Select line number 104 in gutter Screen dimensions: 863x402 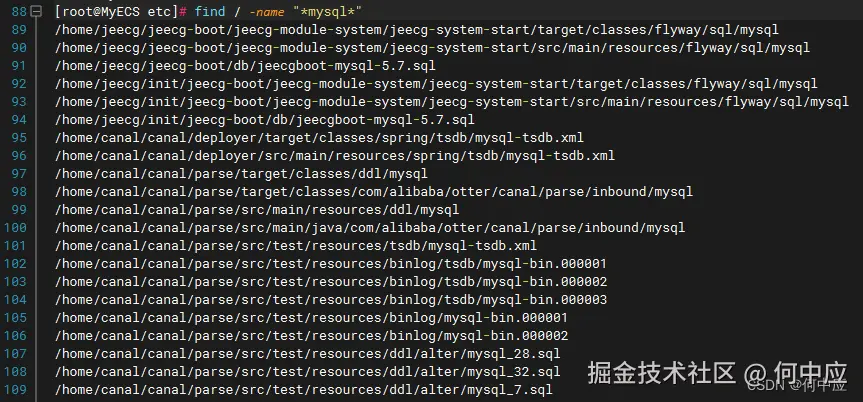click(x=15, y=300)
